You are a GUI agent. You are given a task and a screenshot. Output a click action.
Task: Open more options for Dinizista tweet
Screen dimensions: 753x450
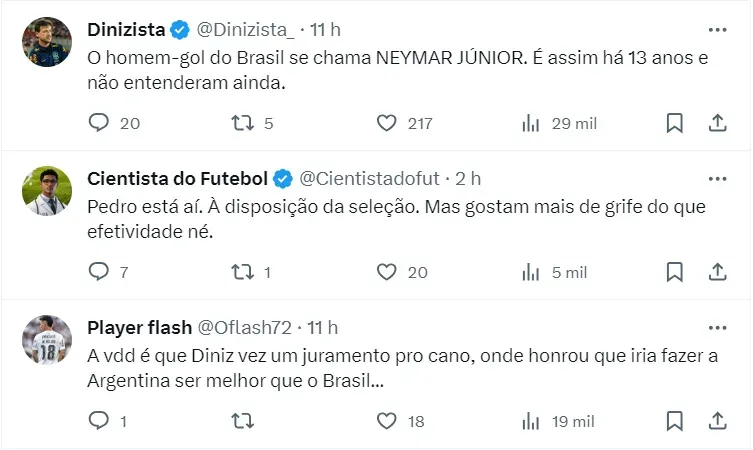coord(717,29)
